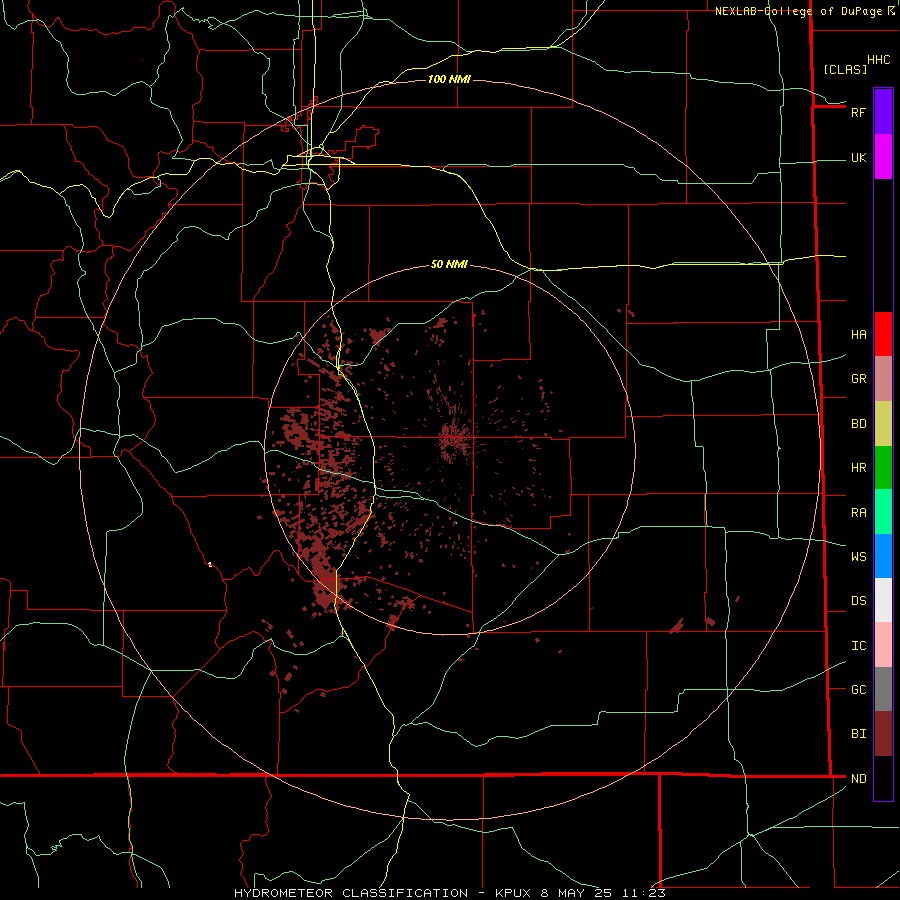This screenshot has height=900, width=900.
Task: Click the RF legend label
Action: tap(859, 112)
